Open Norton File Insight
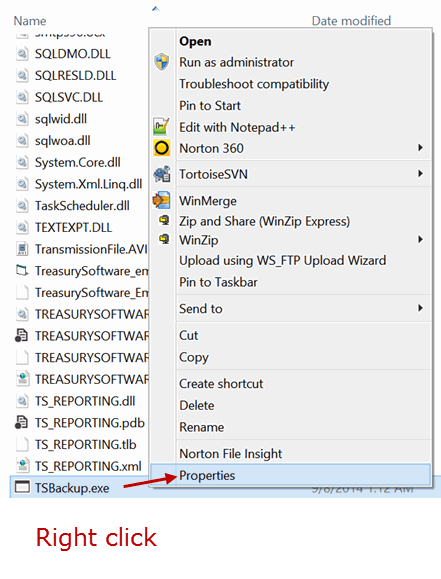This screenshot has height=579, width=441. point(230,453)
